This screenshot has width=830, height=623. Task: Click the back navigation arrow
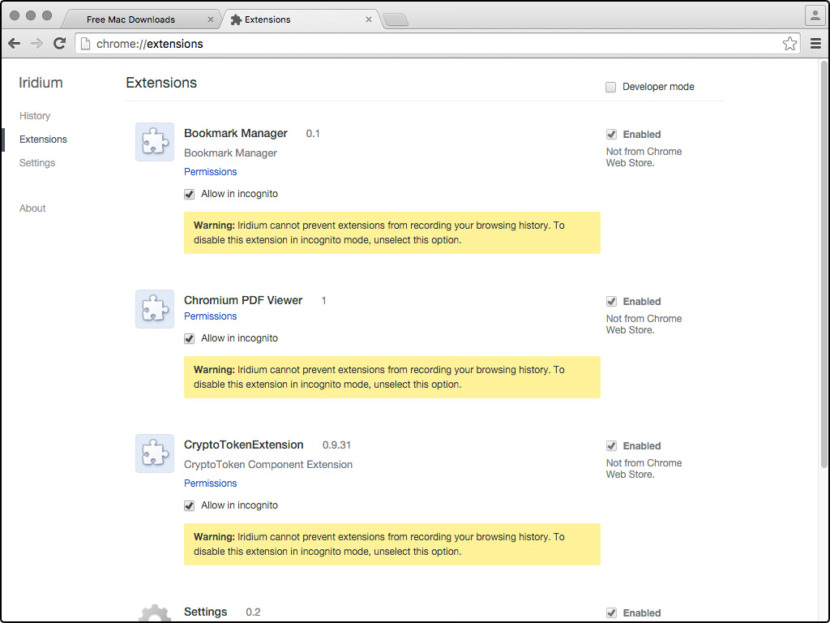pyautogui.click(x=13, y=43)
